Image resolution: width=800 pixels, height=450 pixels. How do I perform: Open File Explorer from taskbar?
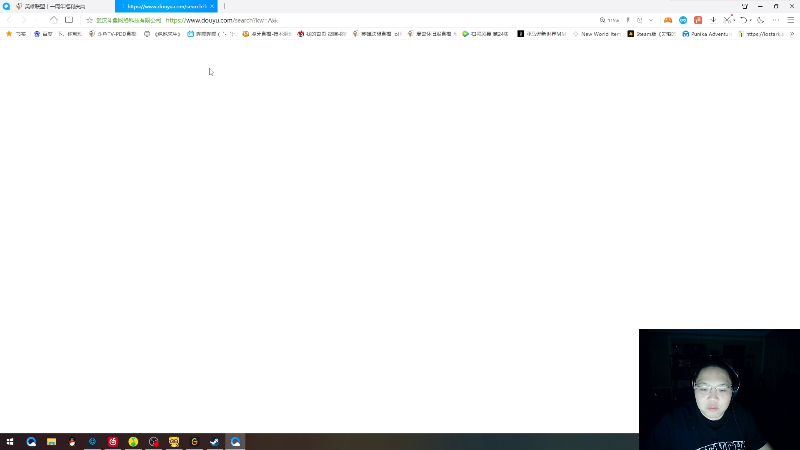[x=52, y=442]
